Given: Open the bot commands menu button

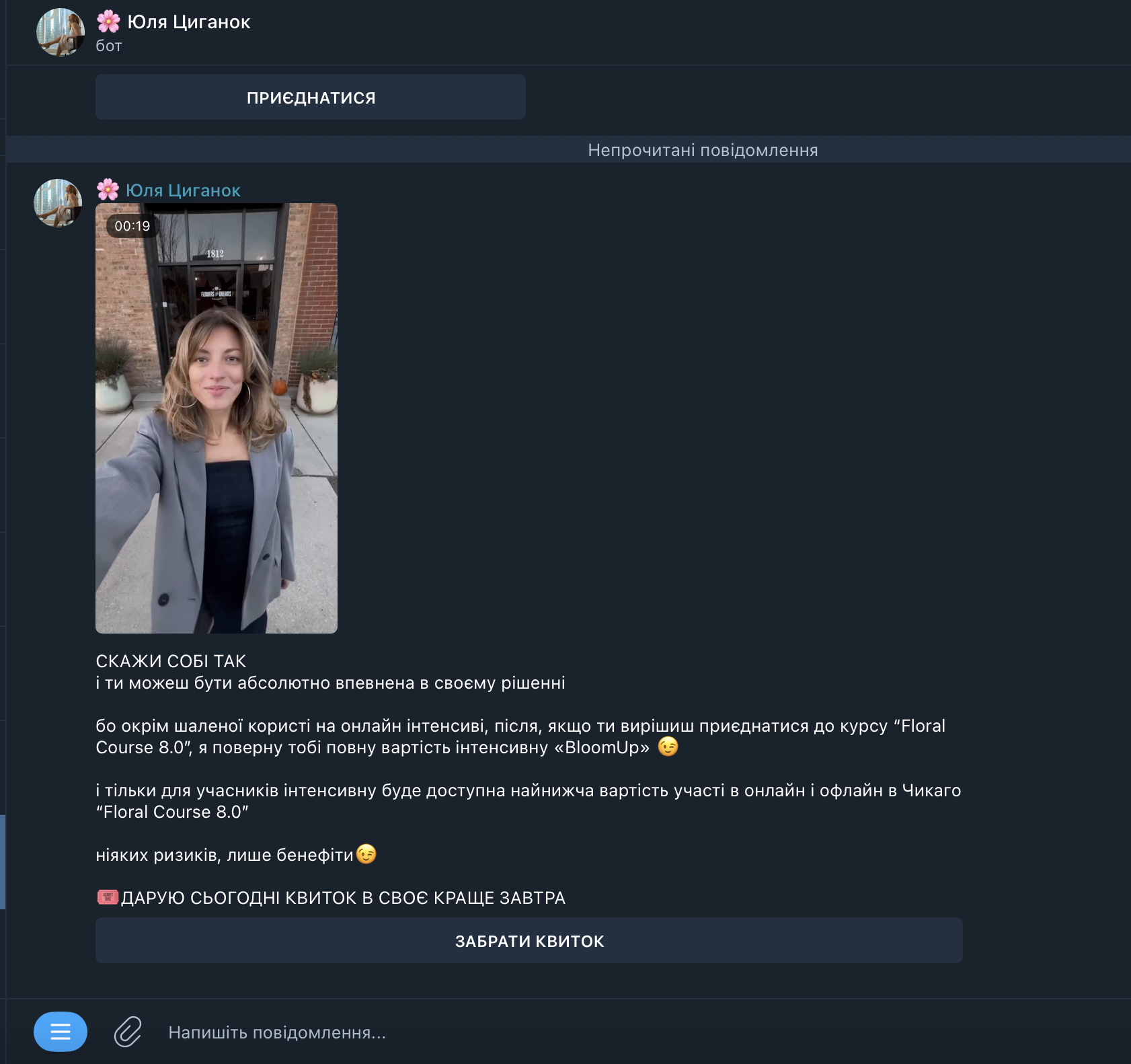Looking at the screenshot, I should pyautogui.click(x=61, y=1031).
